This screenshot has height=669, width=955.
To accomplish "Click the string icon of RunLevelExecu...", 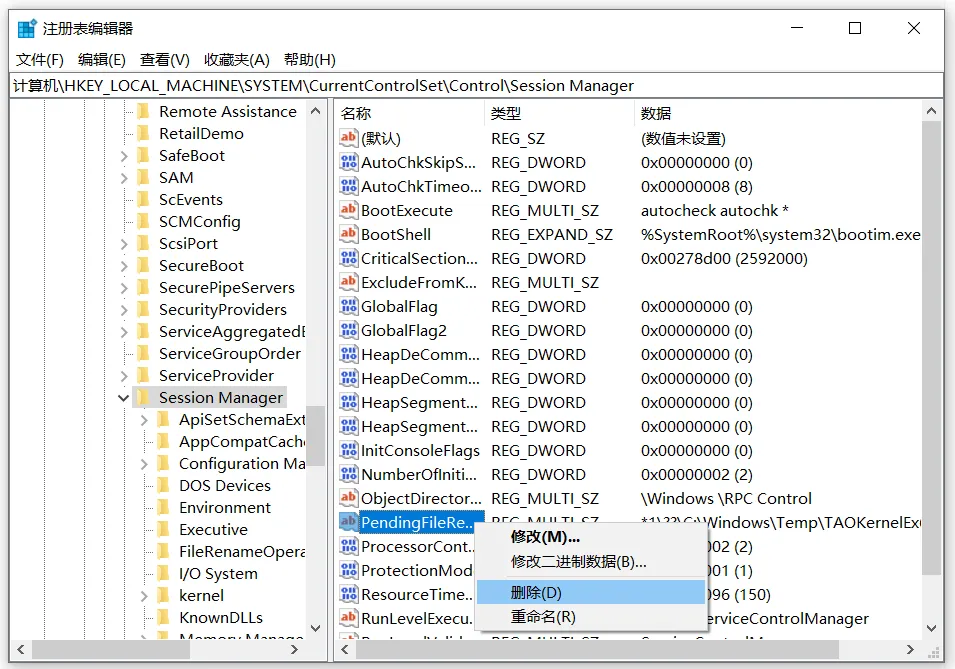I will (348, 618).
